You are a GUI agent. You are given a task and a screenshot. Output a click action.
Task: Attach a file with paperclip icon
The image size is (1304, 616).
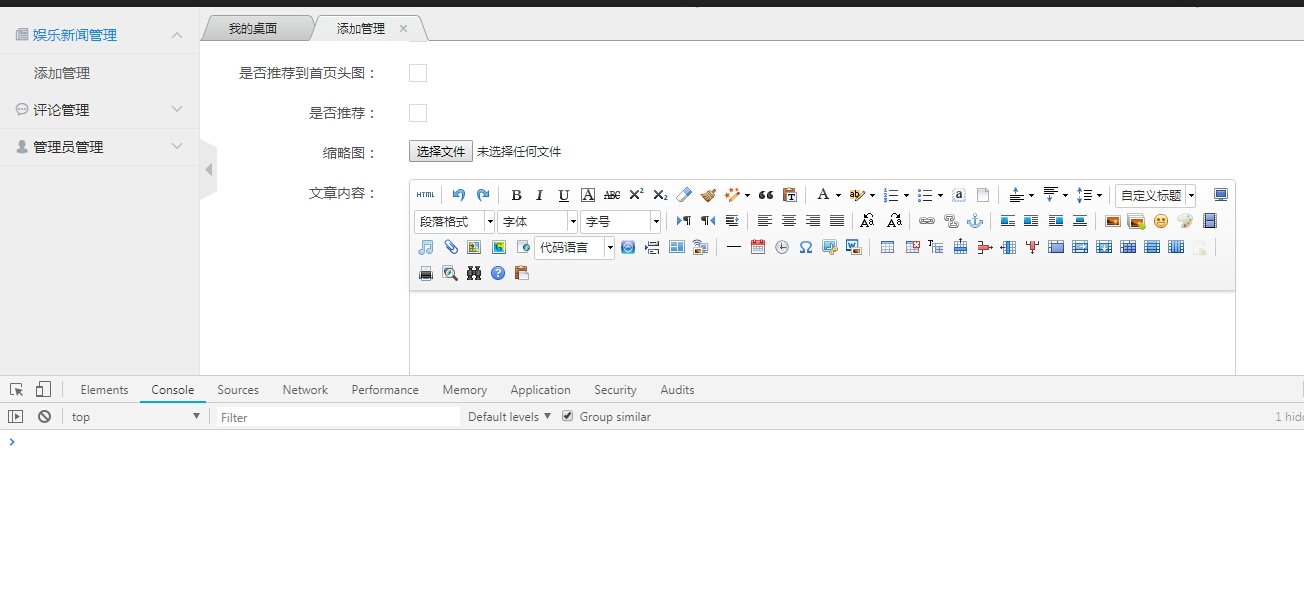tap(451, 247)
